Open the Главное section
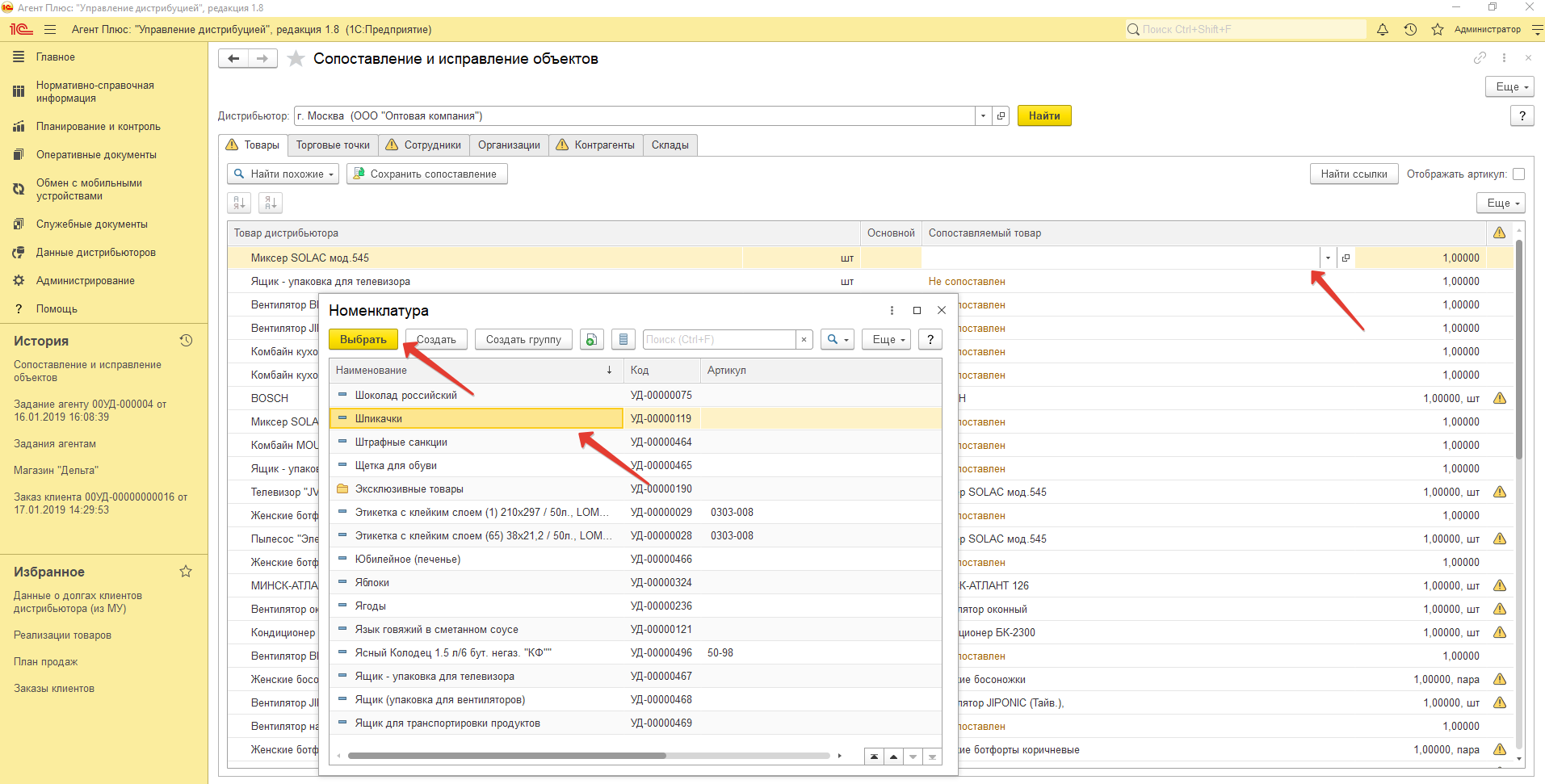The image size is (1545, 784). coord(55,57)
